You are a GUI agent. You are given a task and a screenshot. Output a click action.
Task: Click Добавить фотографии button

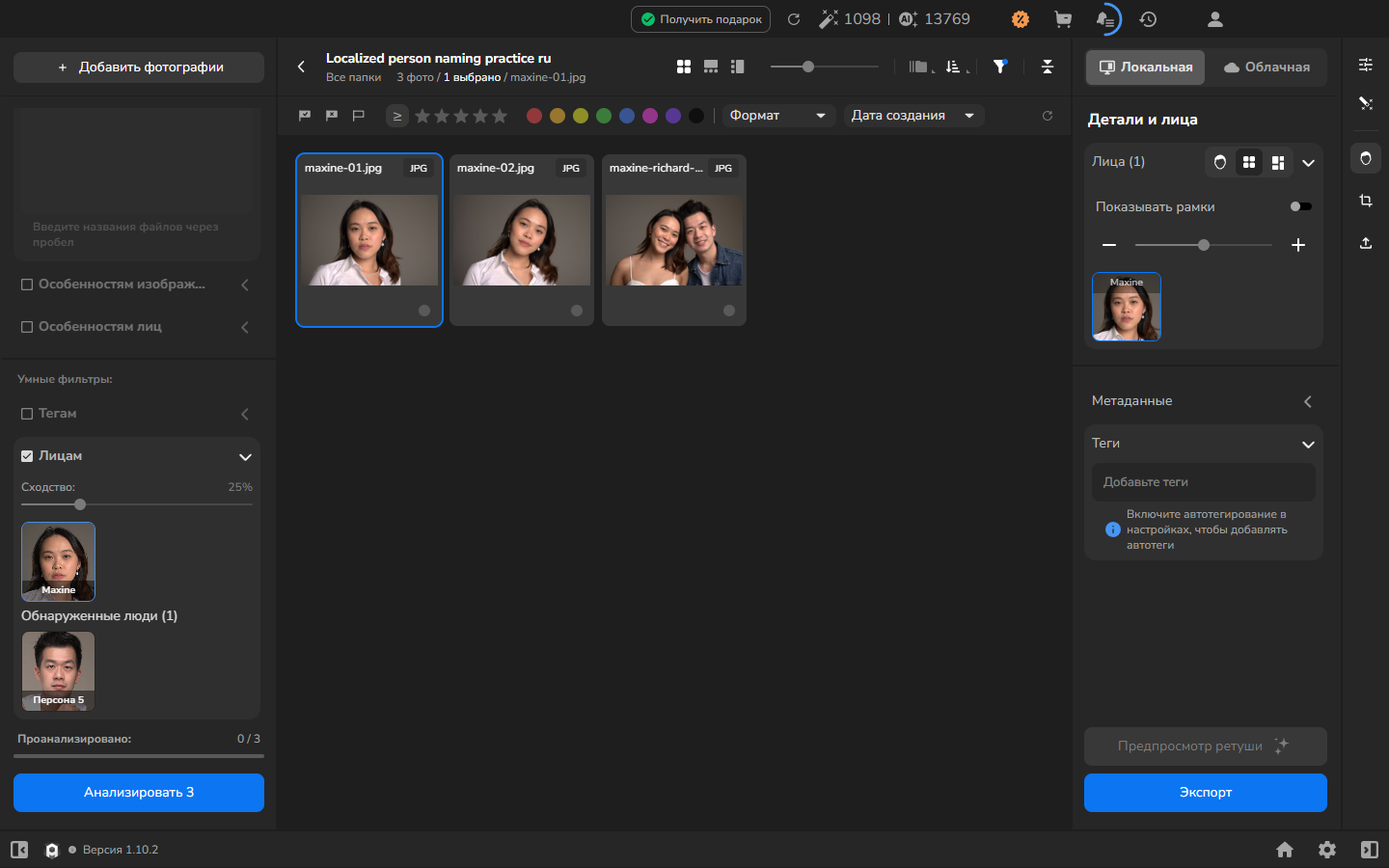(x=139, y=68)
